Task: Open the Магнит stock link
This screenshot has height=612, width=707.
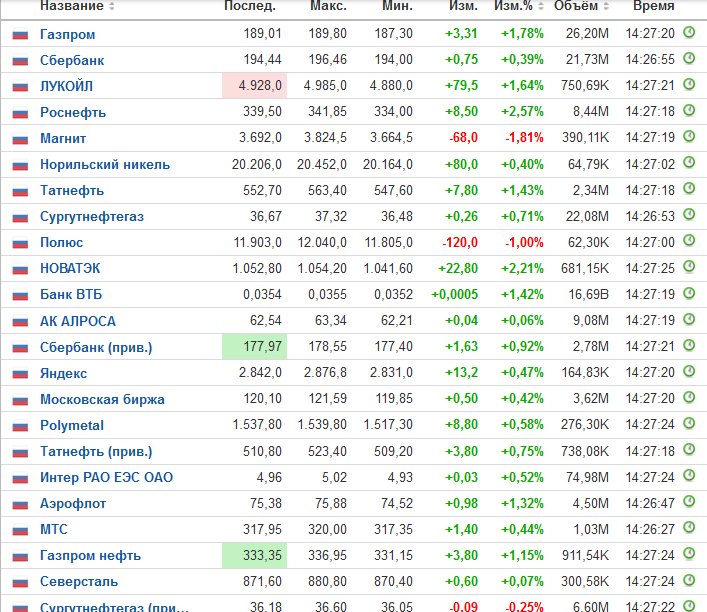Action: [x=63, y=138]
